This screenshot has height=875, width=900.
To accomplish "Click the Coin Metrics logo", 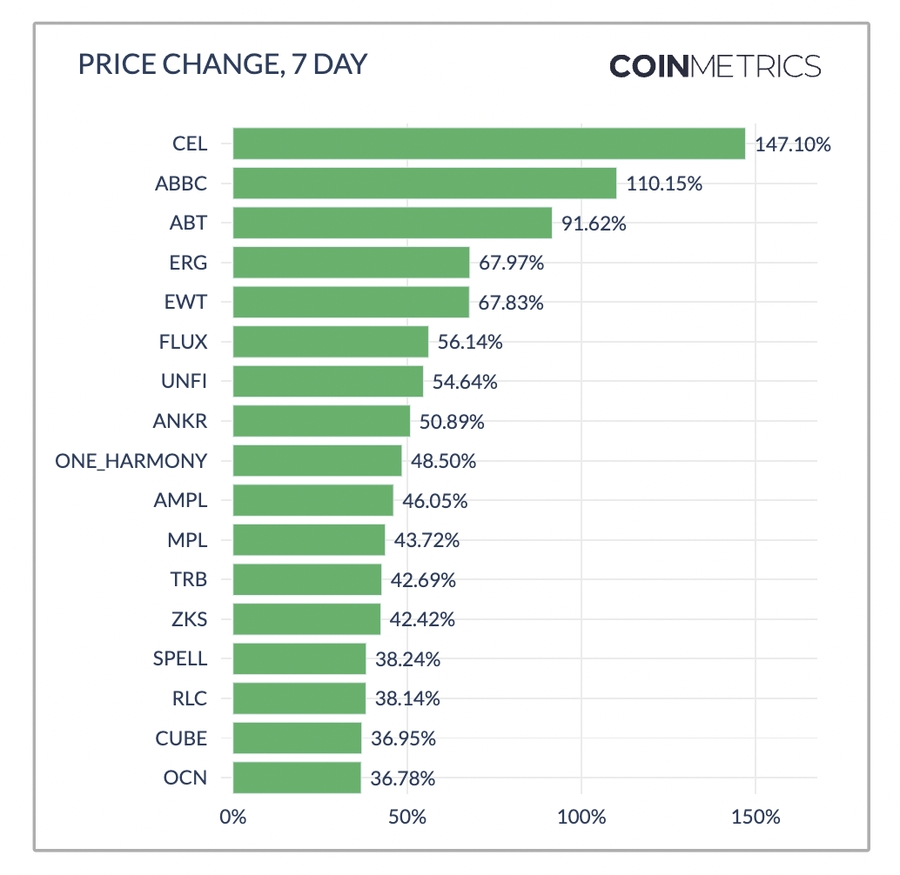I will [715, 67].
